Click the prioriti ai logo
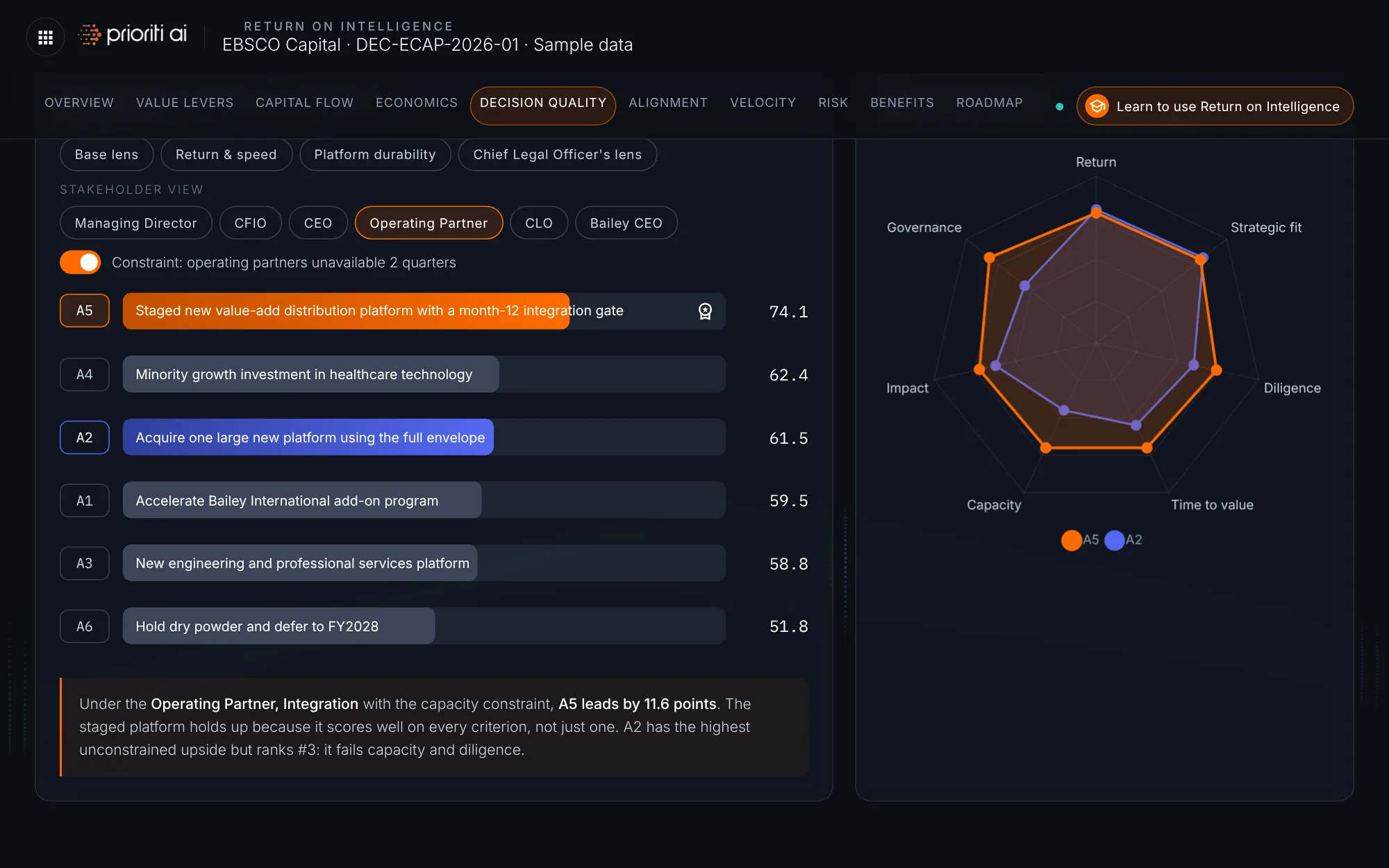Viewport: 1389px width, 868px height. 133,35
